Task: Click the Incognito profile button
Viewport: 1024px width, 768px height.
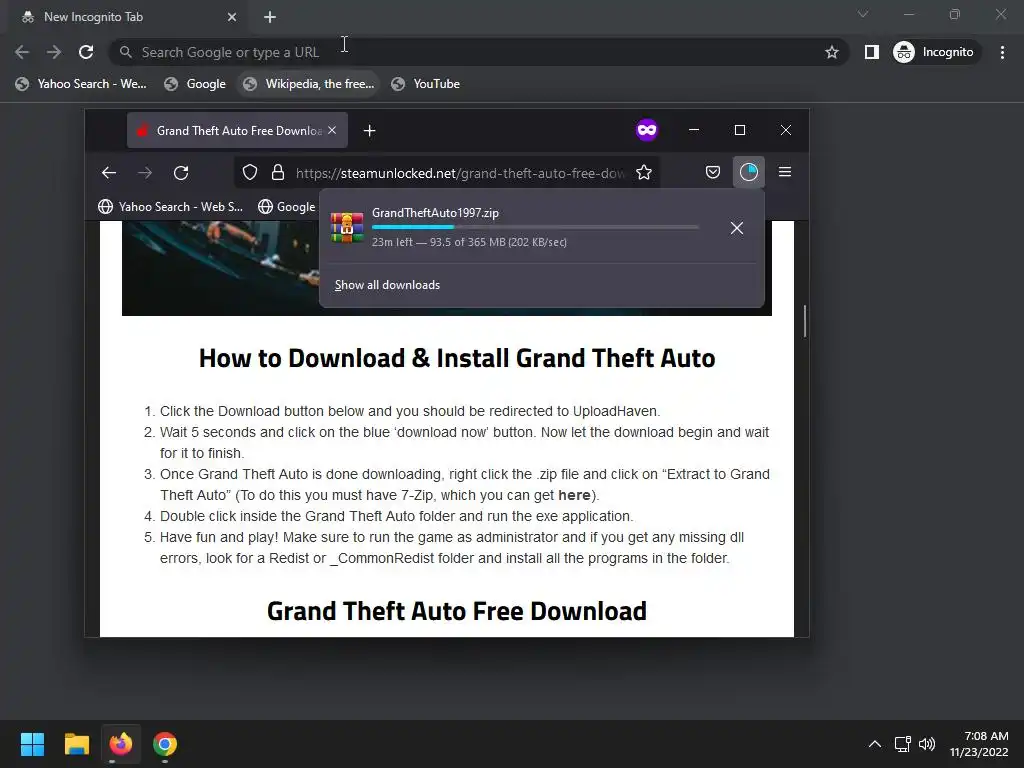Action: click(x=934, y=52)
